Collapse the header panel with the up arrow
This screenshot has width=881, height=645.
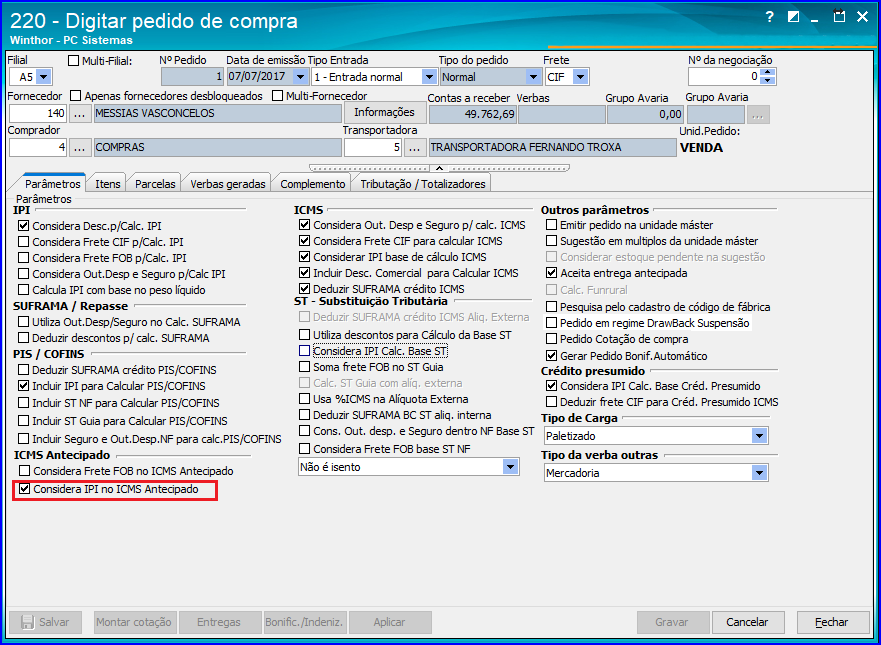[439, 167]
